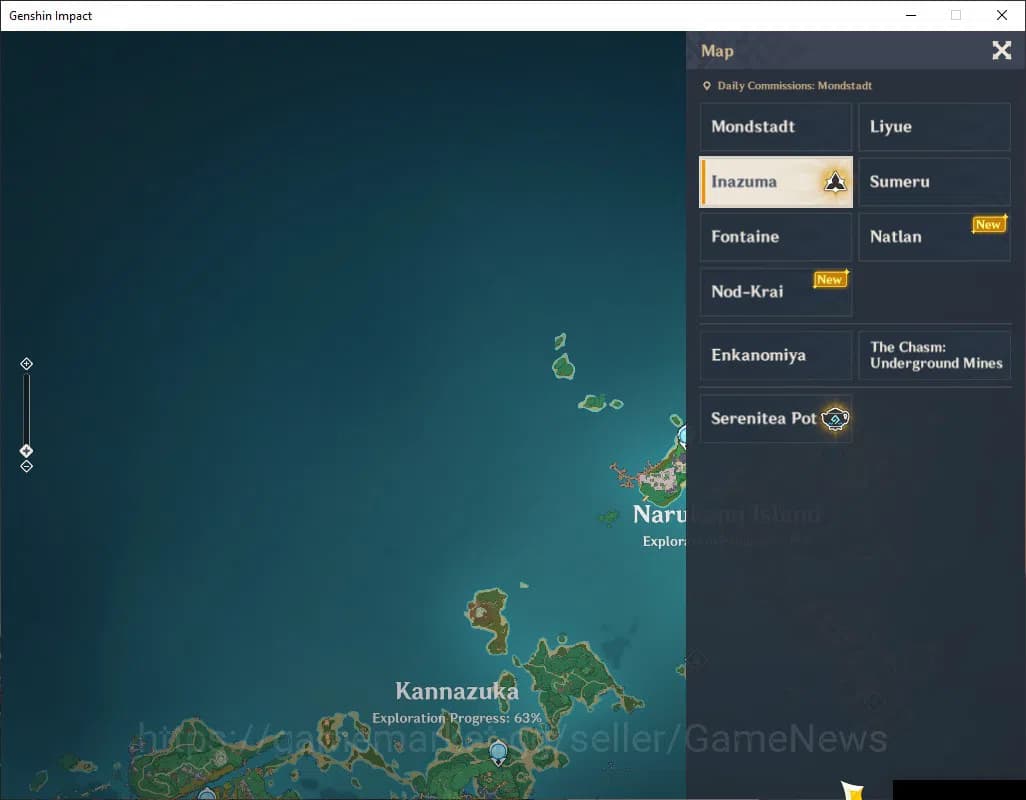Click the teleport waypoint in Kannazuka
Image resolution: width=1026 pixels, height=800 pixels.
tap(498, 752)
